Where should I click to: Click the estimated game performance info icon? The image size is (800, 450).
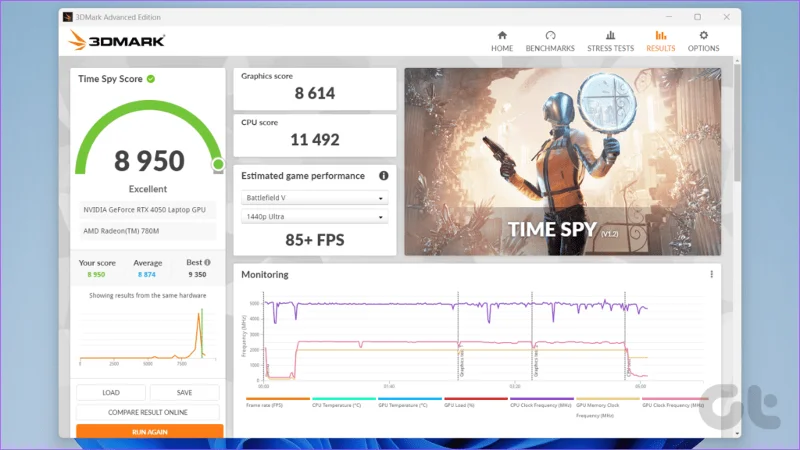click(384, 176)
